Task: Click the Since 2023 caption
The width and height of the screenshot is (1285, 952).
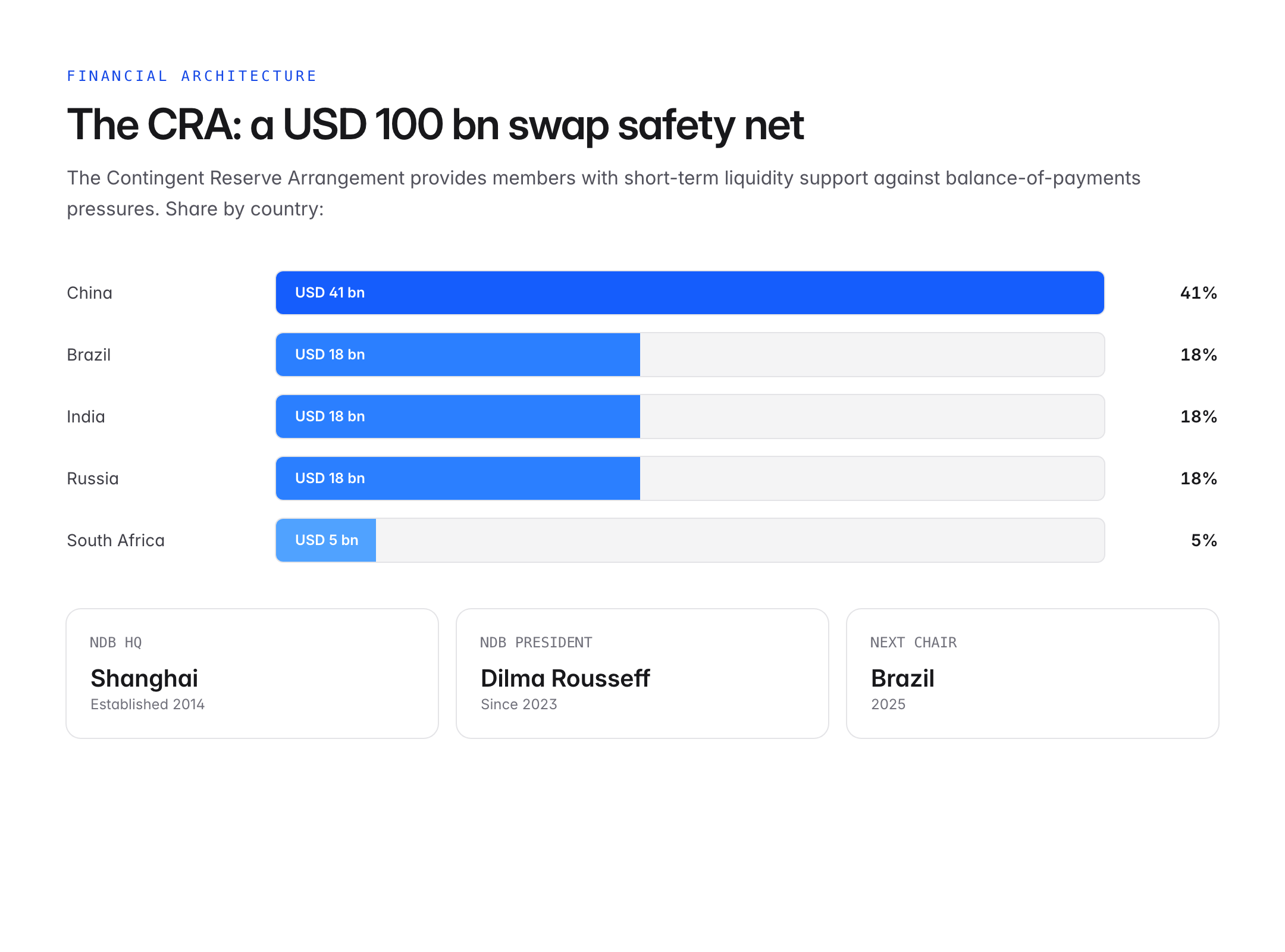Action: pyautogui.click(x=519, y=704)
